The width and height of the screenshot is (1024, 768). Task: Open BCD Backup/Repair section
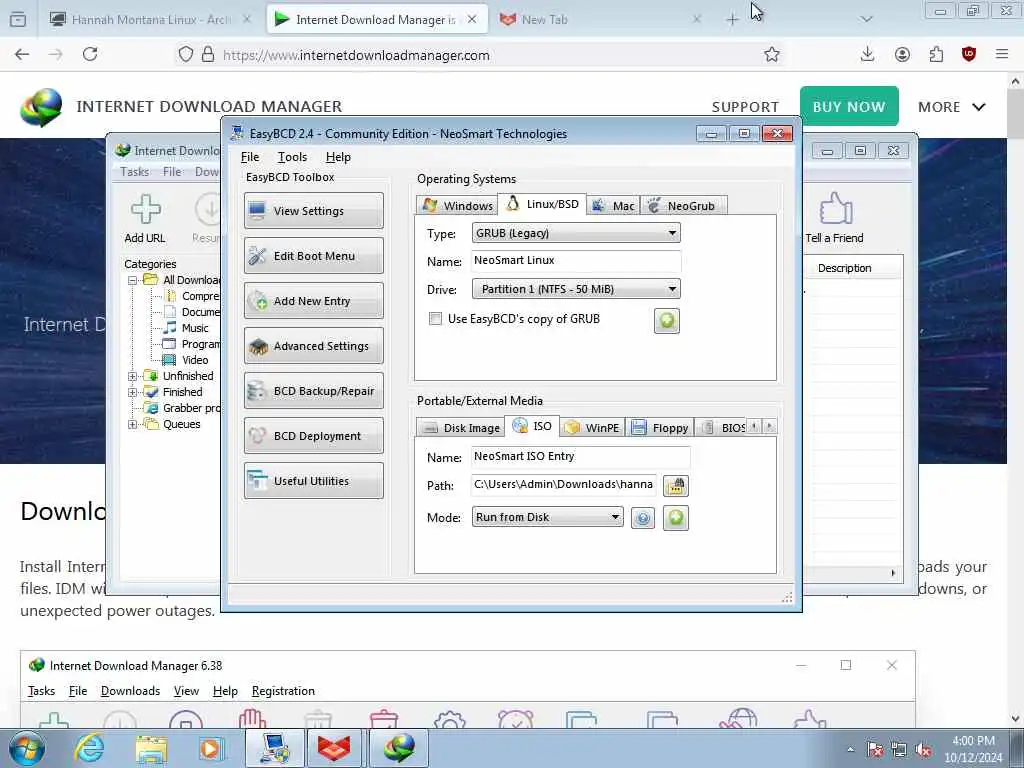[x=313, y=391]
